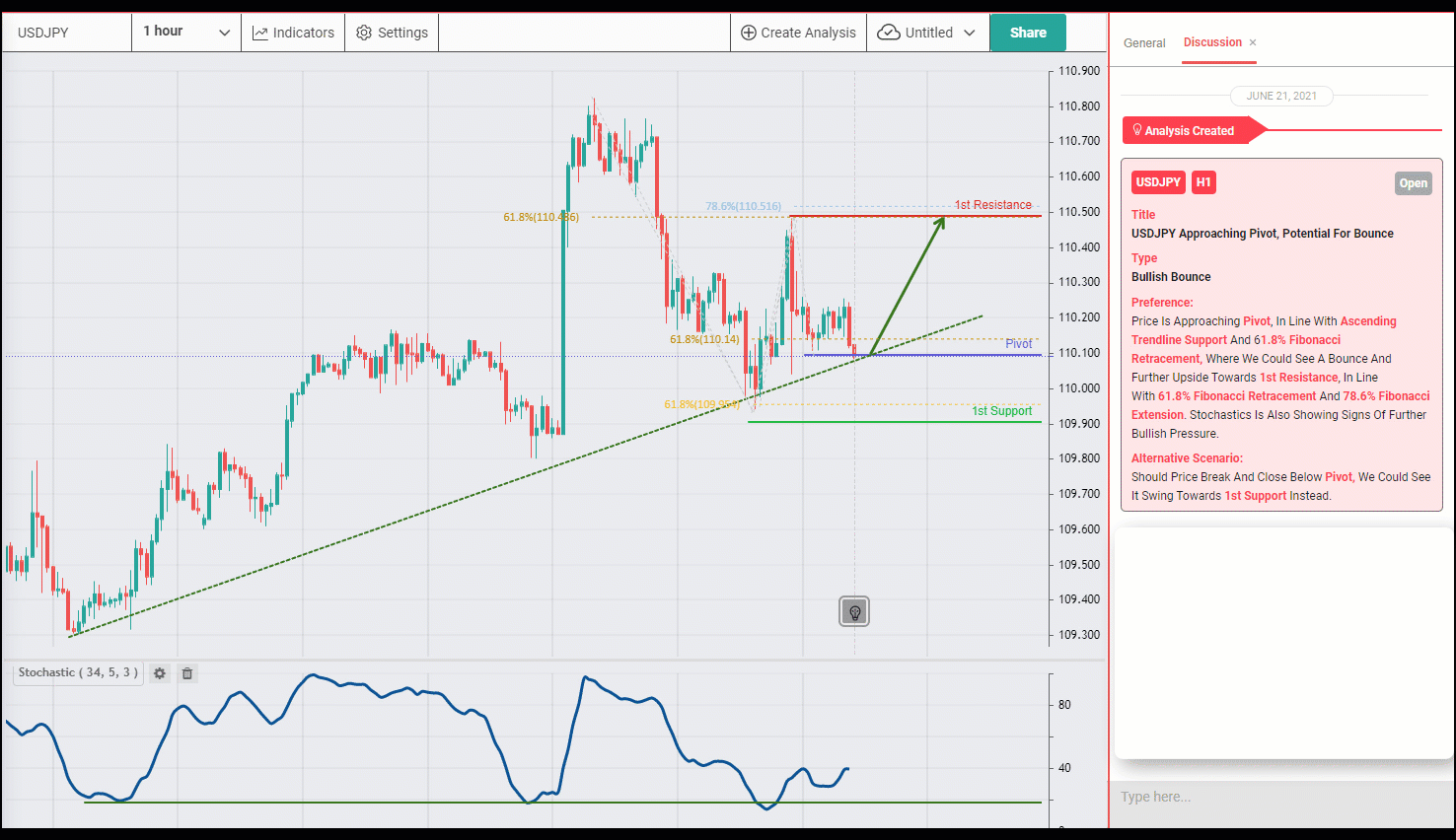Select the Discussion tab
The height and width of the screenshot is (840, 1456).
click(x=1212, y=42)
